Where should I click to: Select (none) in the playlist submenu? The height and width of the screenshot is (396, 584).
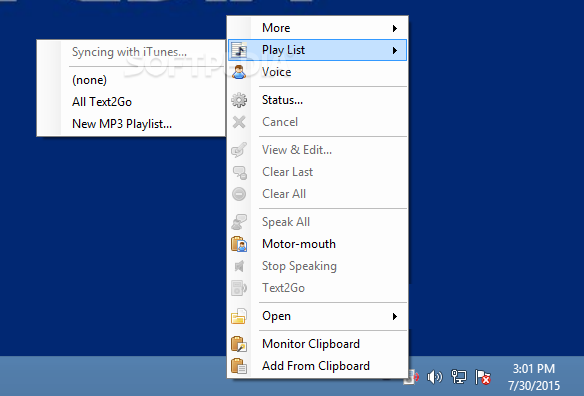point(131,80)
